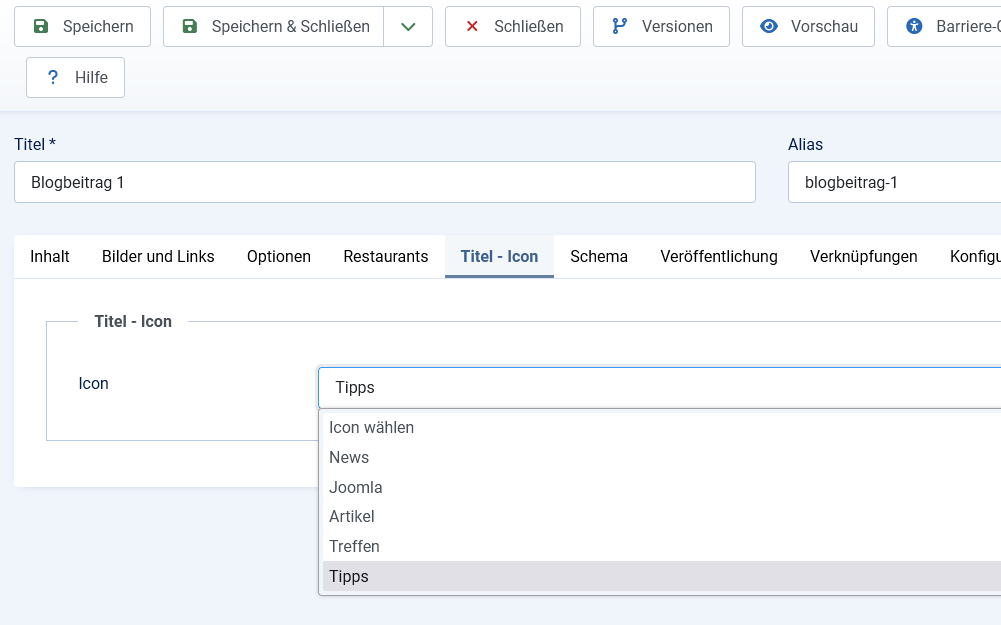Pick Treffen from the icon dropdown
Screen dimensions: 1001x625
point(354,546)
